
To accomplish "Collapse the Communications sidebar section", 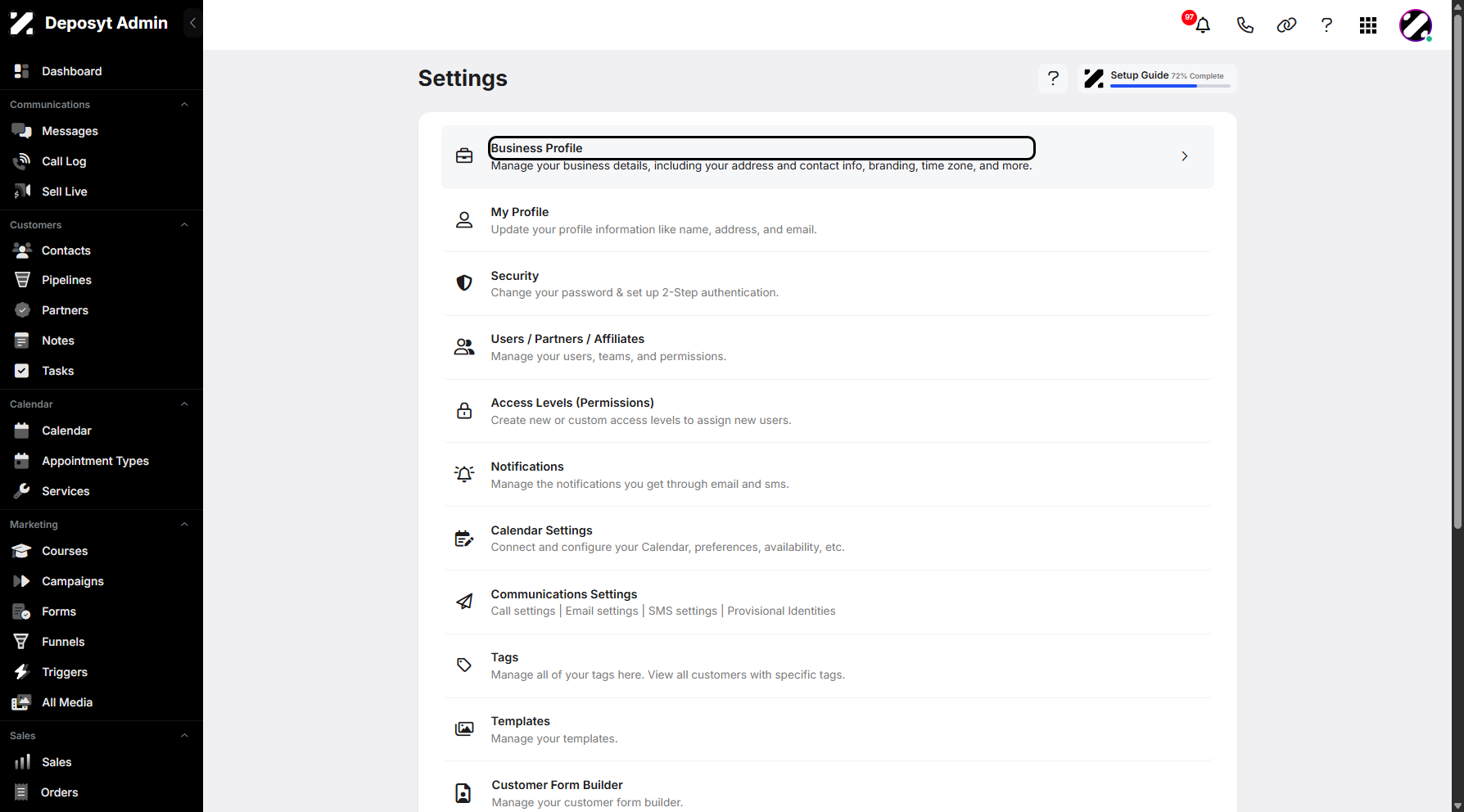I will (x=184, y=105).
